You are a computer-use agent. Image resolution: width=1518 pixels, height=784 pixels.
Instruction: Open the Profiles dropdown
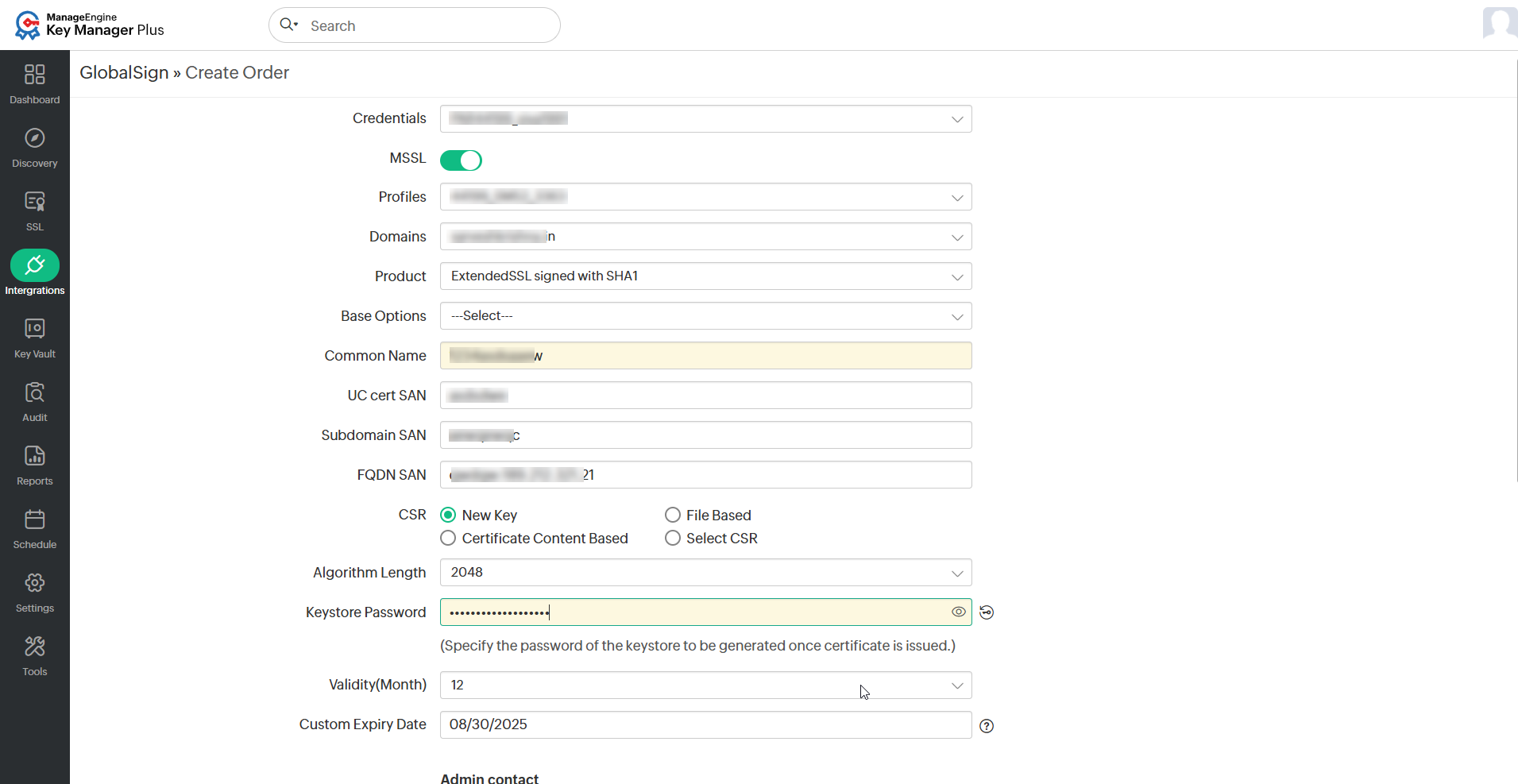706,197
